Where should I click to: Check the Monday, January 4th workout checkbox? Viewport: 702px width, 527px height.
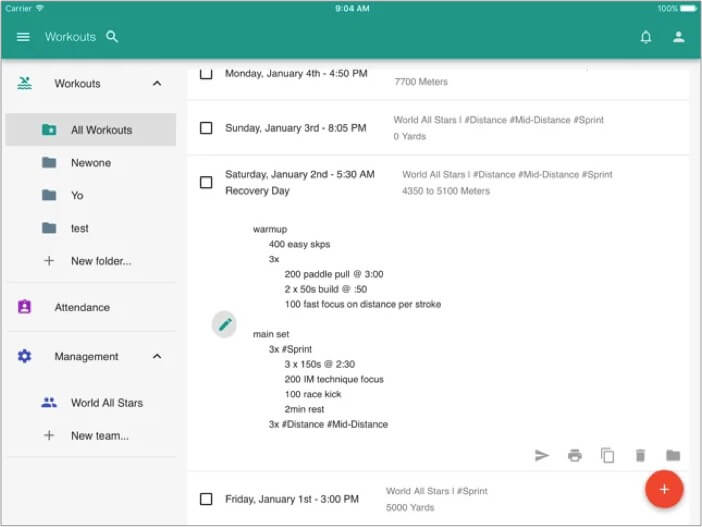pyautogui.click(x=206, y=73)
